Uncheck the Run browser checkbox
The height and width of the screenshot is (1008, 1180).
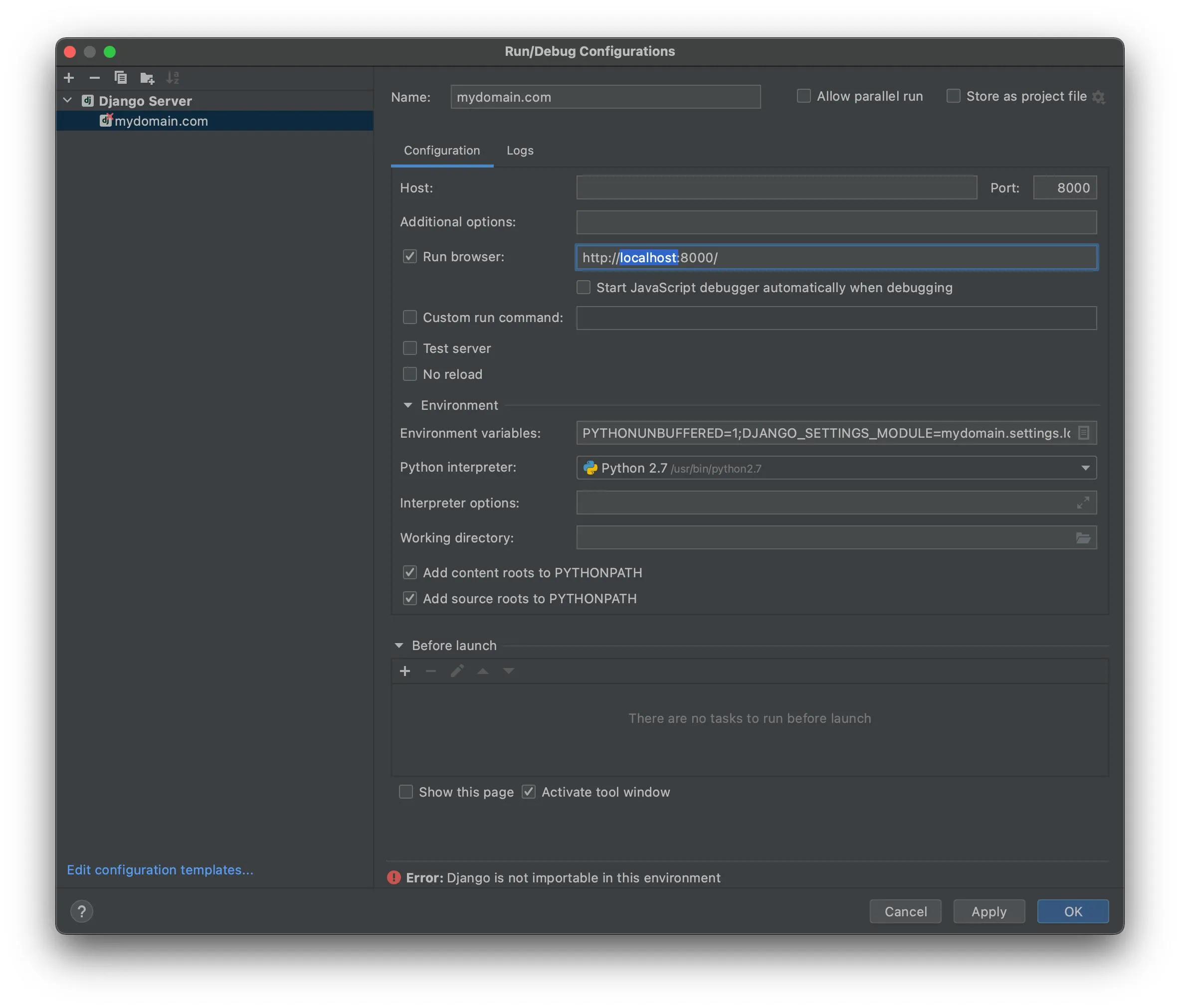coord(410,257)
